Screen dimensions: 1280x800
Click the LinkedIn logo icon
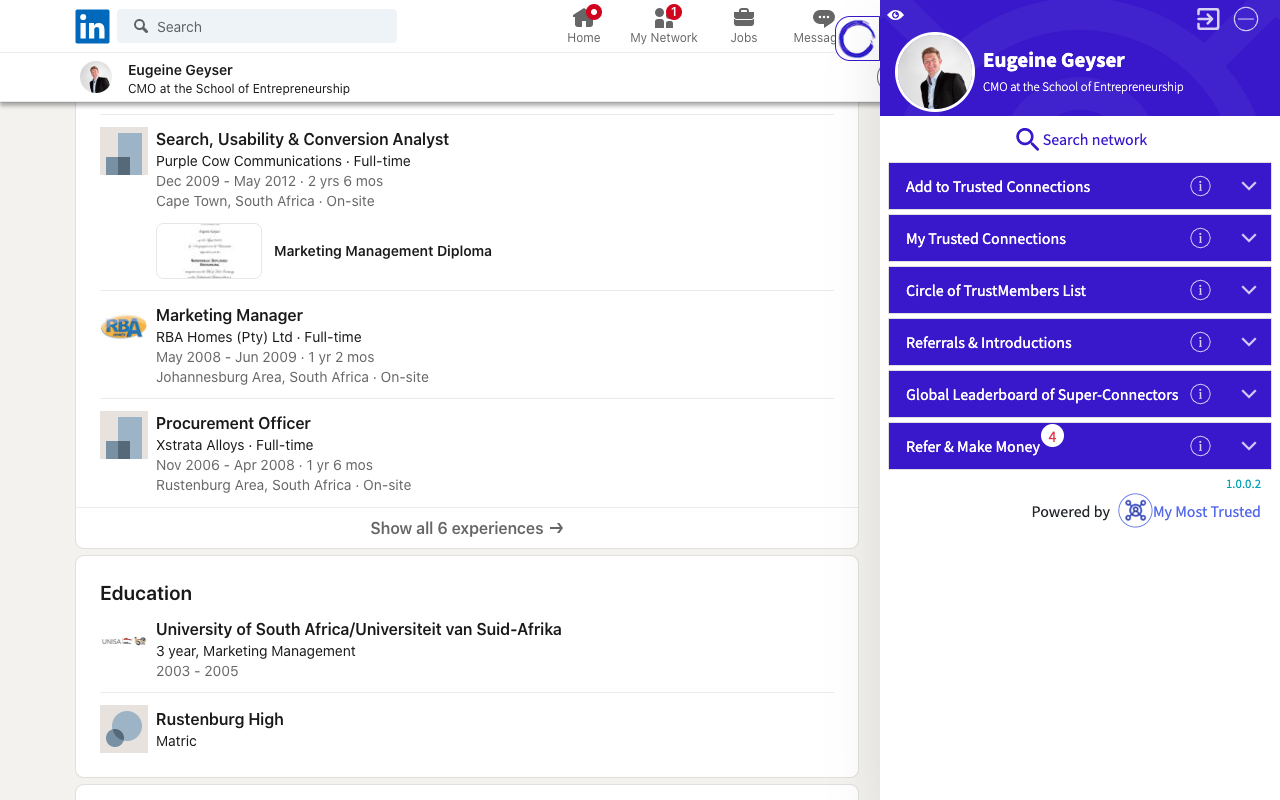click(x=93, y=27)
